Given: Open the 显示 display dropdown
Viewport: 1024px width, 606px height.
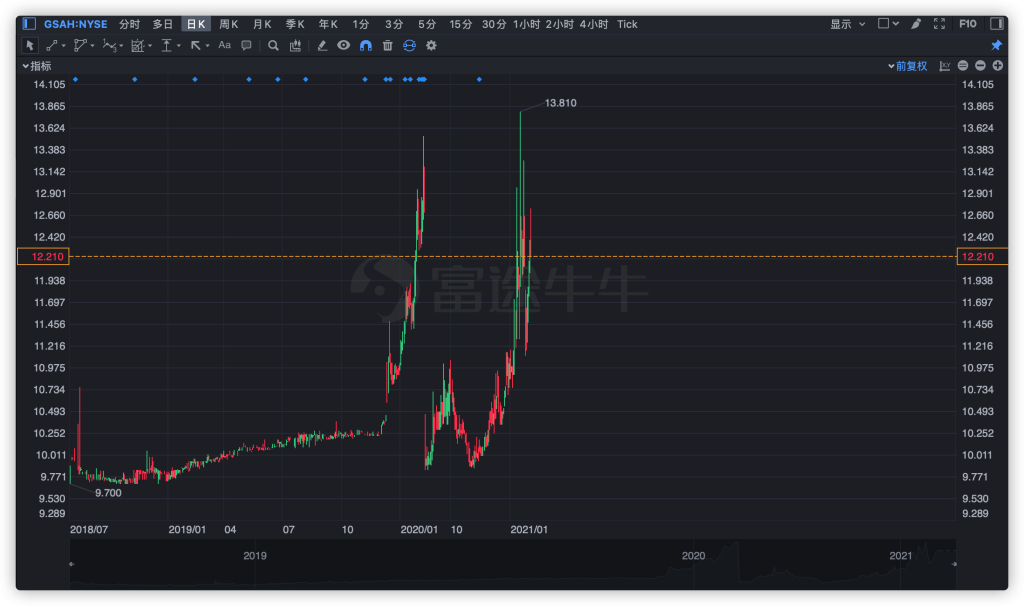Looking at the screenshot, I should [847, 23].
